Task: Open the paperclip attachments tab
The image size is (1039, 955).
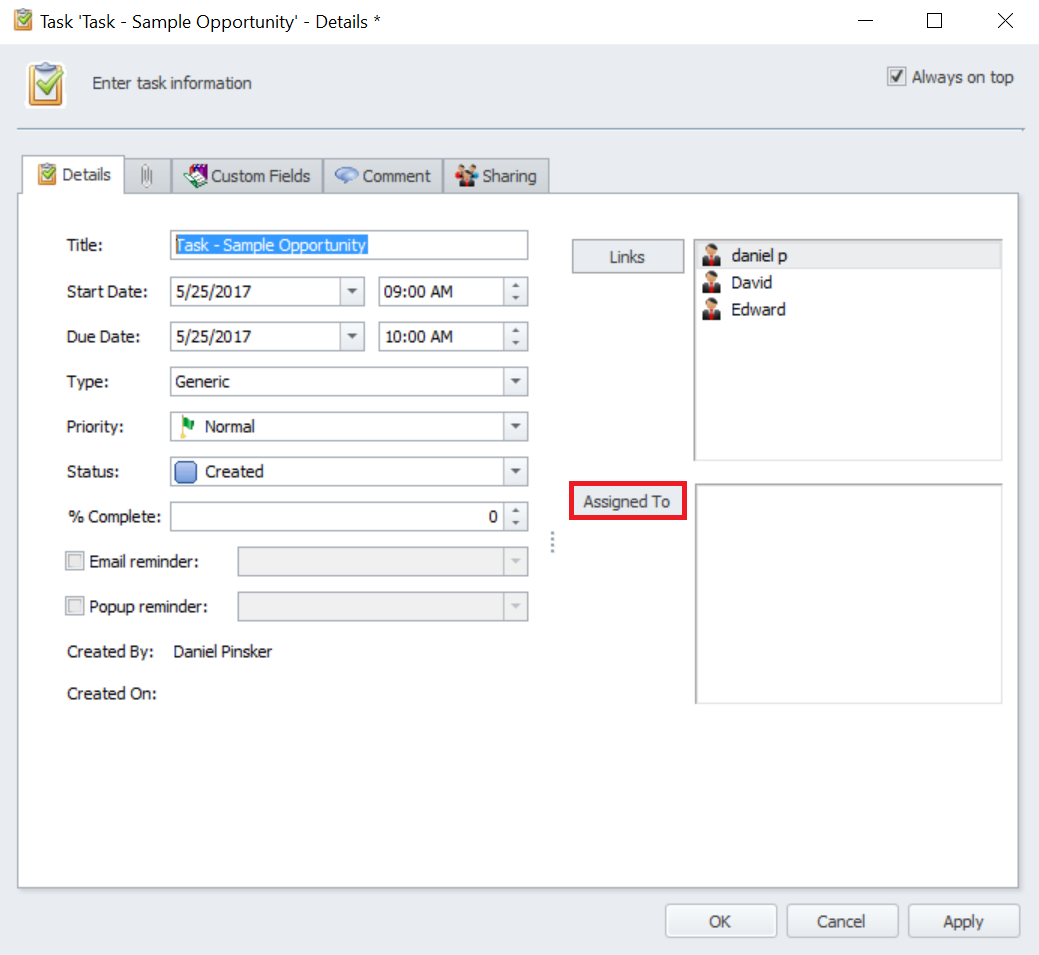Action: coord(147,176)
